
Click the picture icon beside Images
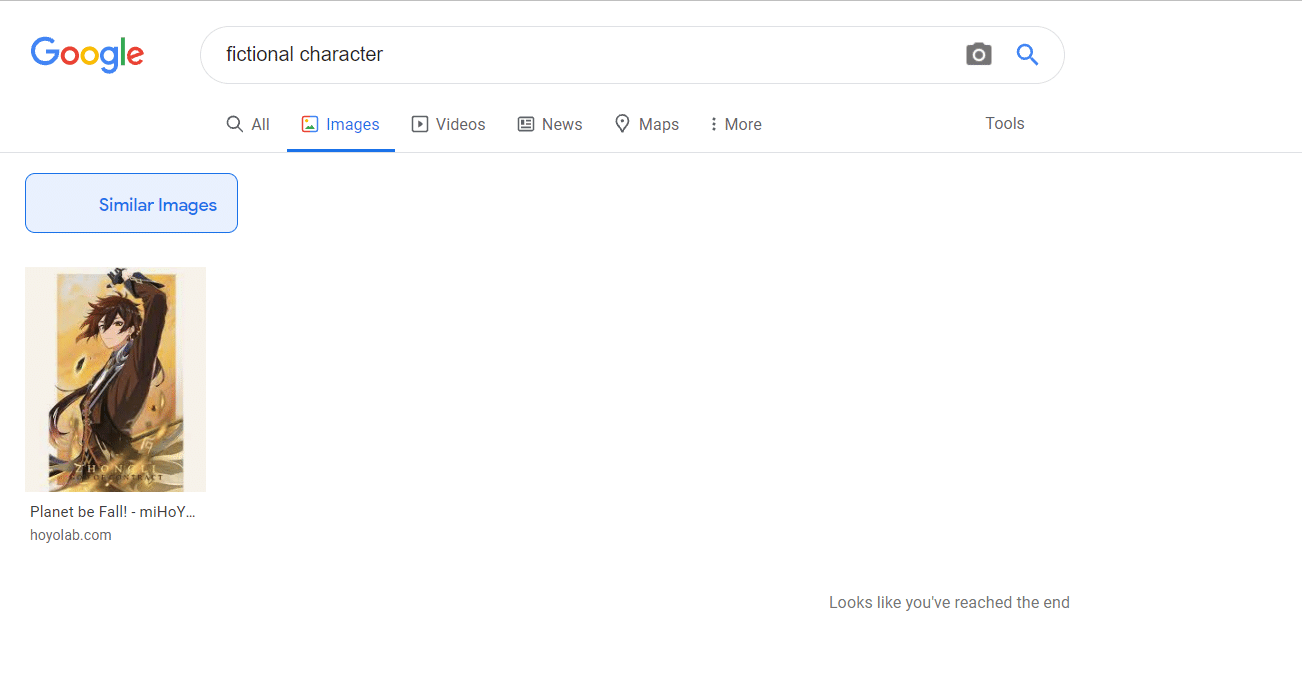310,124
